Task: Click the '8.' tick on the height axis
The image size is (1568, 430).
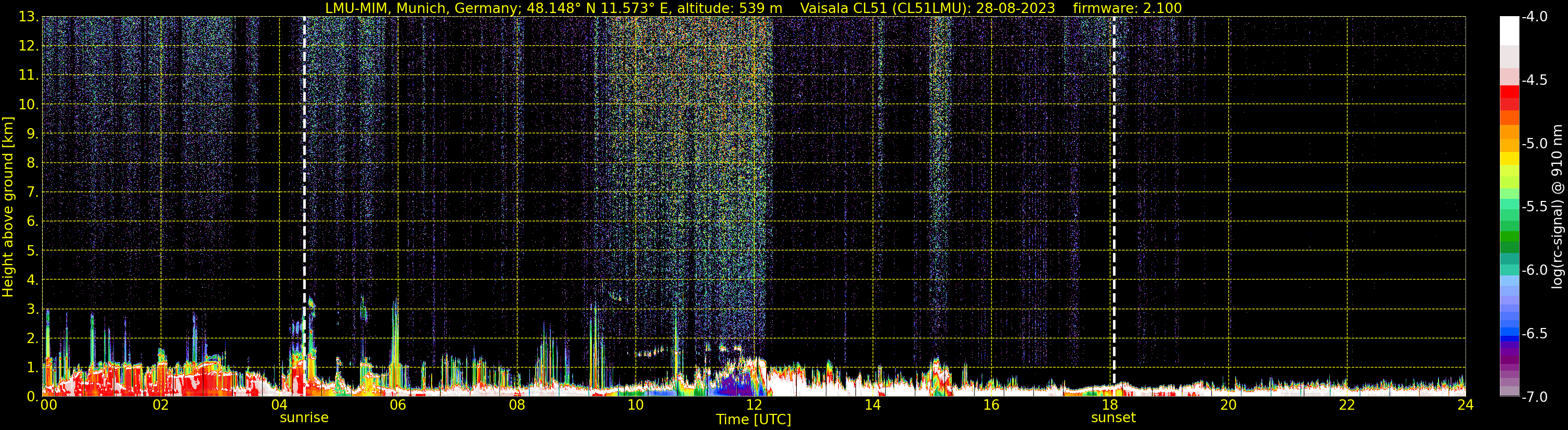Action: click(x=32, y=162)
